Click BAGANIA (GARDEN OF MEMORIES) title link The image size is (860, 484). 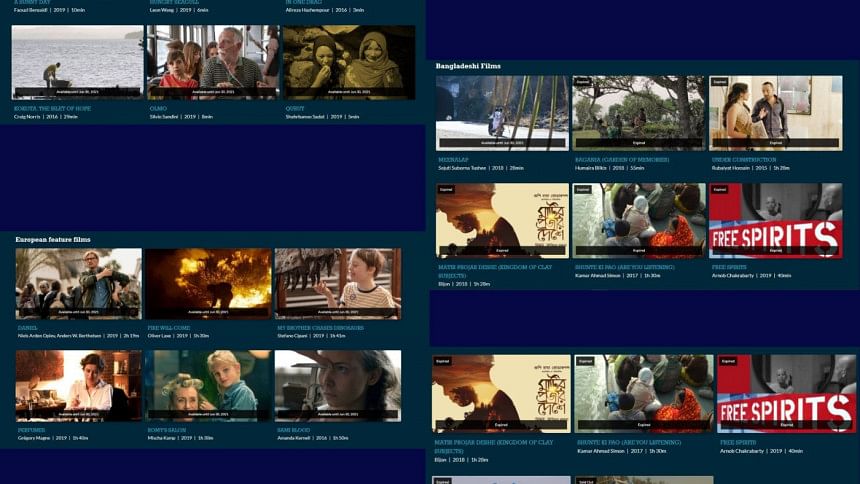(x=622, y=160)
